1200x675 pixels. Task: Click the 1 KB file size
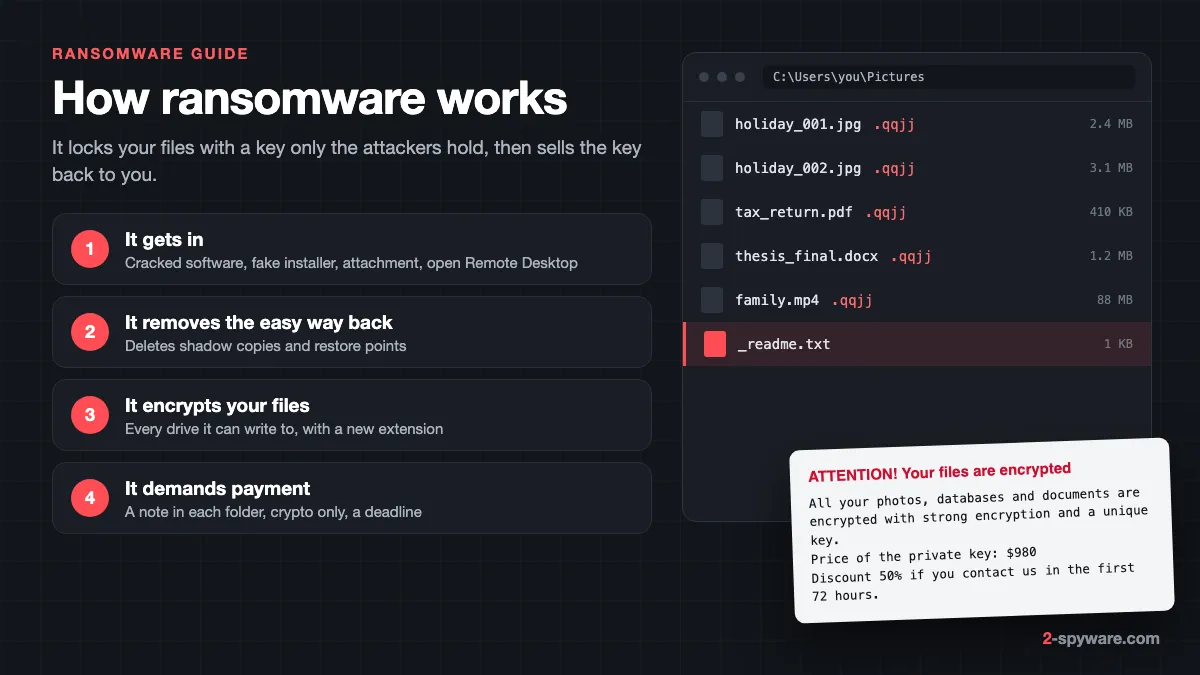click(1118, 344)
